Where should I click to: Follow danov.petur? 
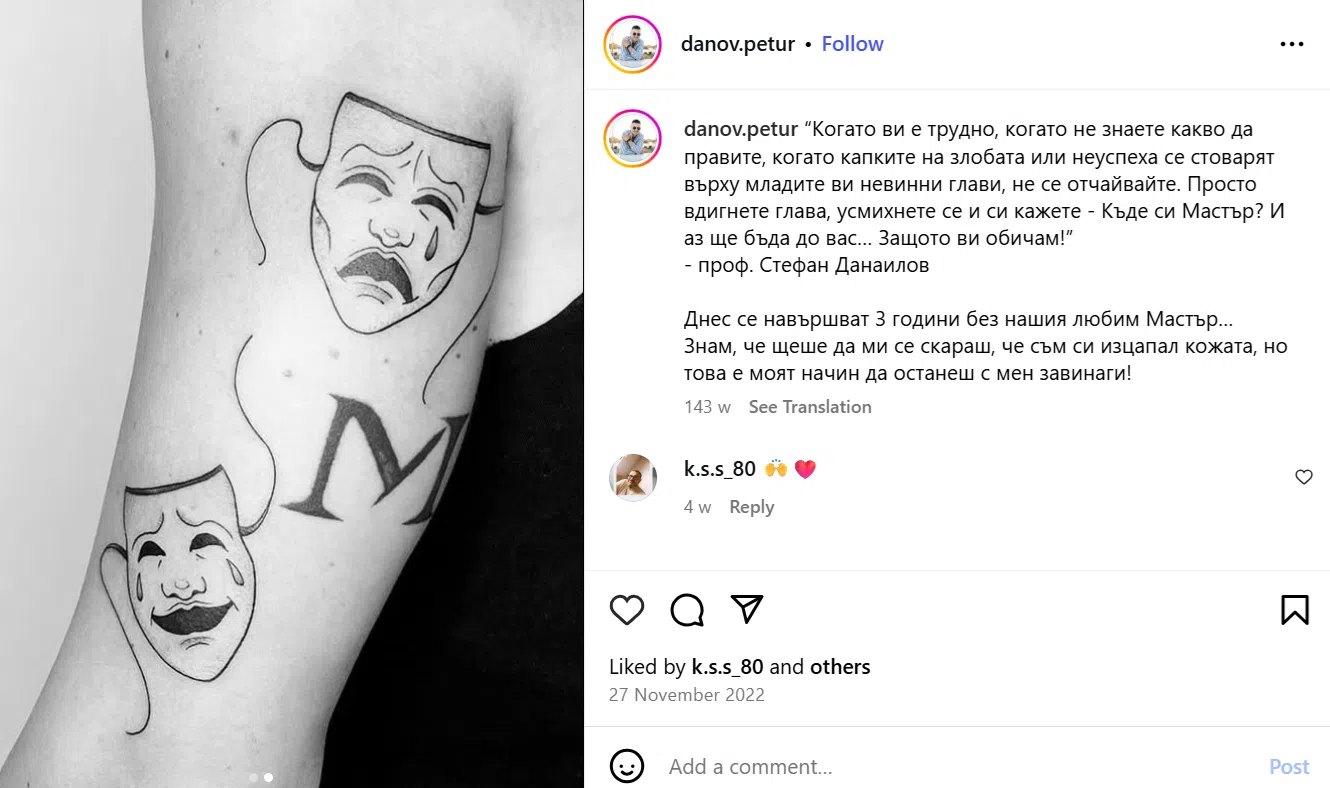pyautogui.click(x=852, y=44)
